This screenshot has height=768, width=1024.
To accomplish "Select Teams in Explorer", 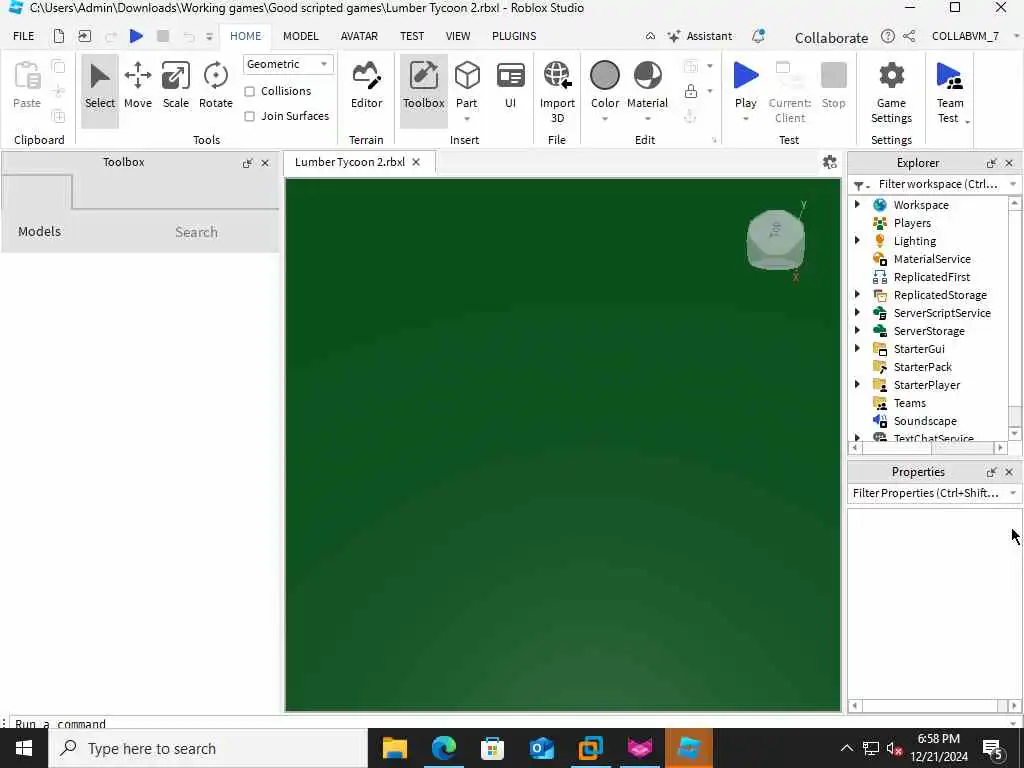I will [909, 403].
